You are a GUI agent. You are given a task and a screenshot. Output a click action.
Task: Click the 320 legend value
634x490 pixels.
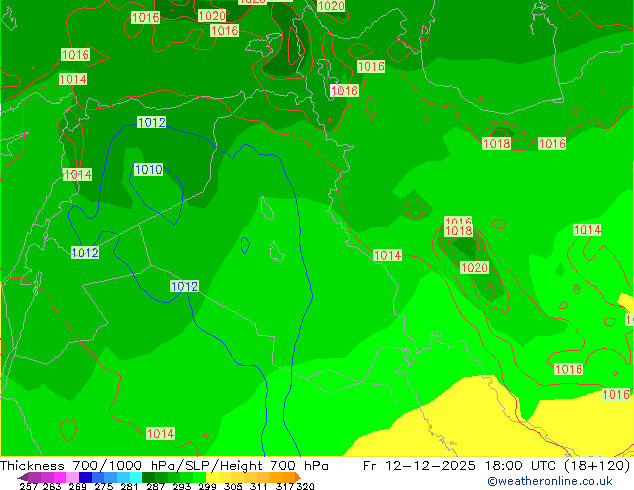[305, 486]
